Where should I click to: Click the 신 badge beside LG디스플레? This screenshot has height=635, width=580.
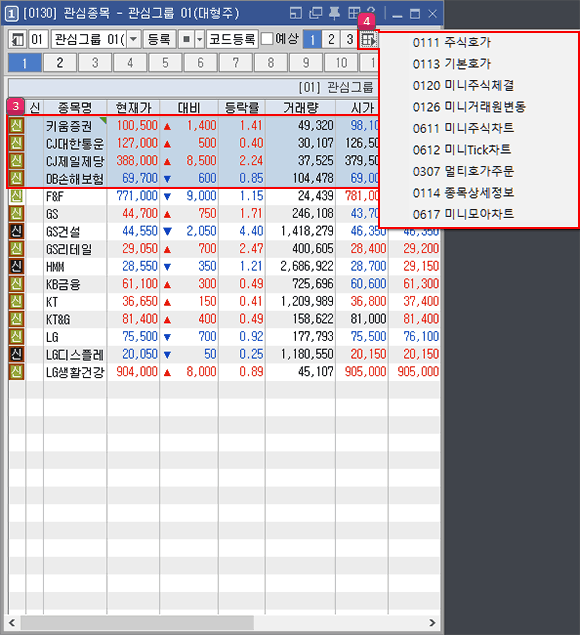coord(16,354)
